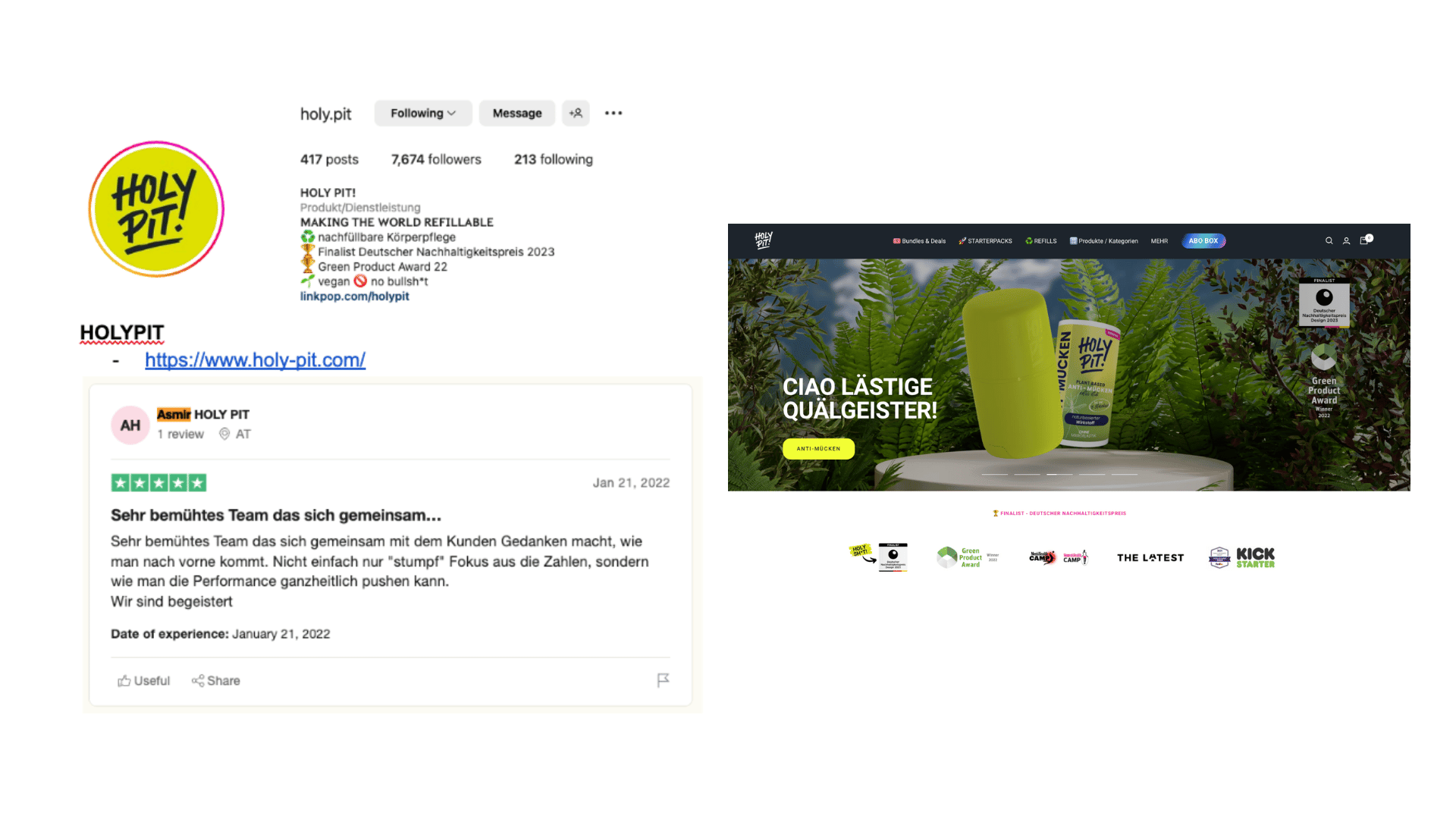
Task: Click the website account person icon
Action: (1346, 241)
